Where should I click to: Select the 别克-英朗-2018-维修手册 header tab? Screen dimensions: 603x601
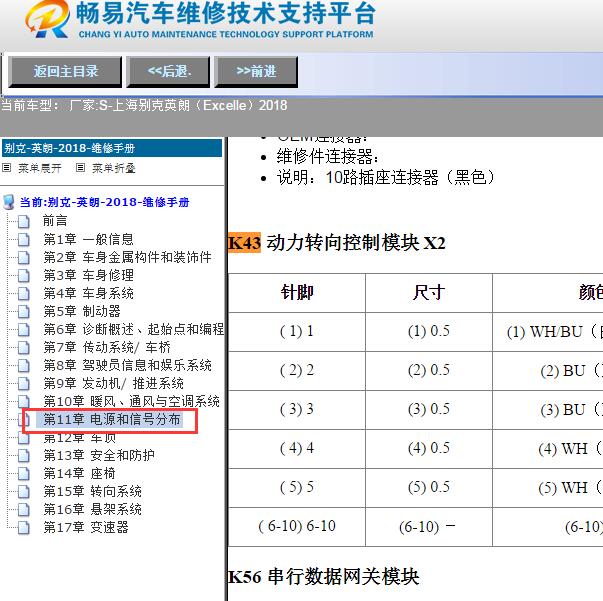(112, 148)
